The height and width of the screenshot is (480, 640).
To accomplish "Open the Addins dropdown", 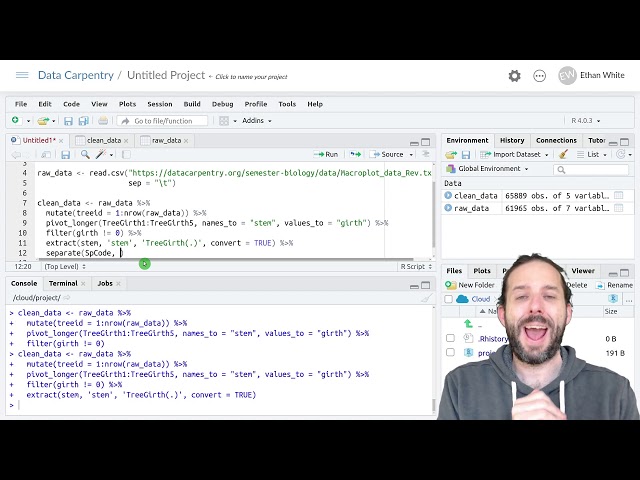I will (x=257, y=121).
